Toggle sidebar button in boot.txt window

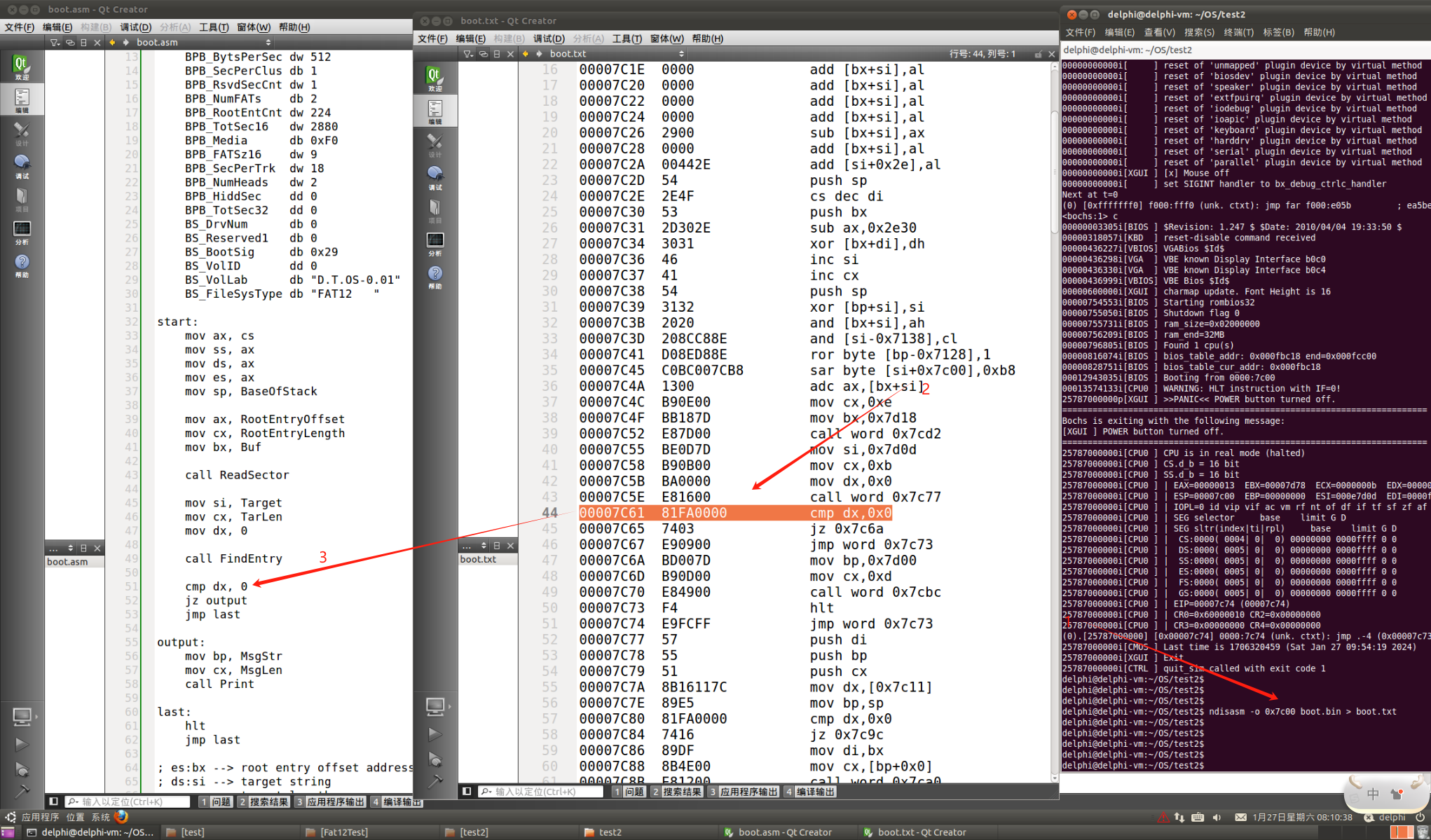pos(467,792)
